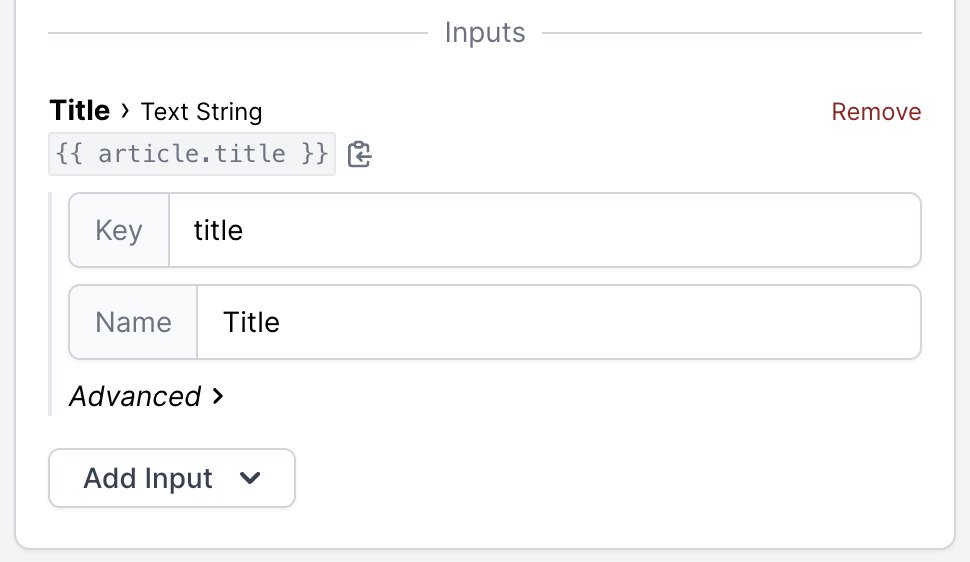970x562 pixels.
Task: Remove the Title input
Action: click(876, 112)
